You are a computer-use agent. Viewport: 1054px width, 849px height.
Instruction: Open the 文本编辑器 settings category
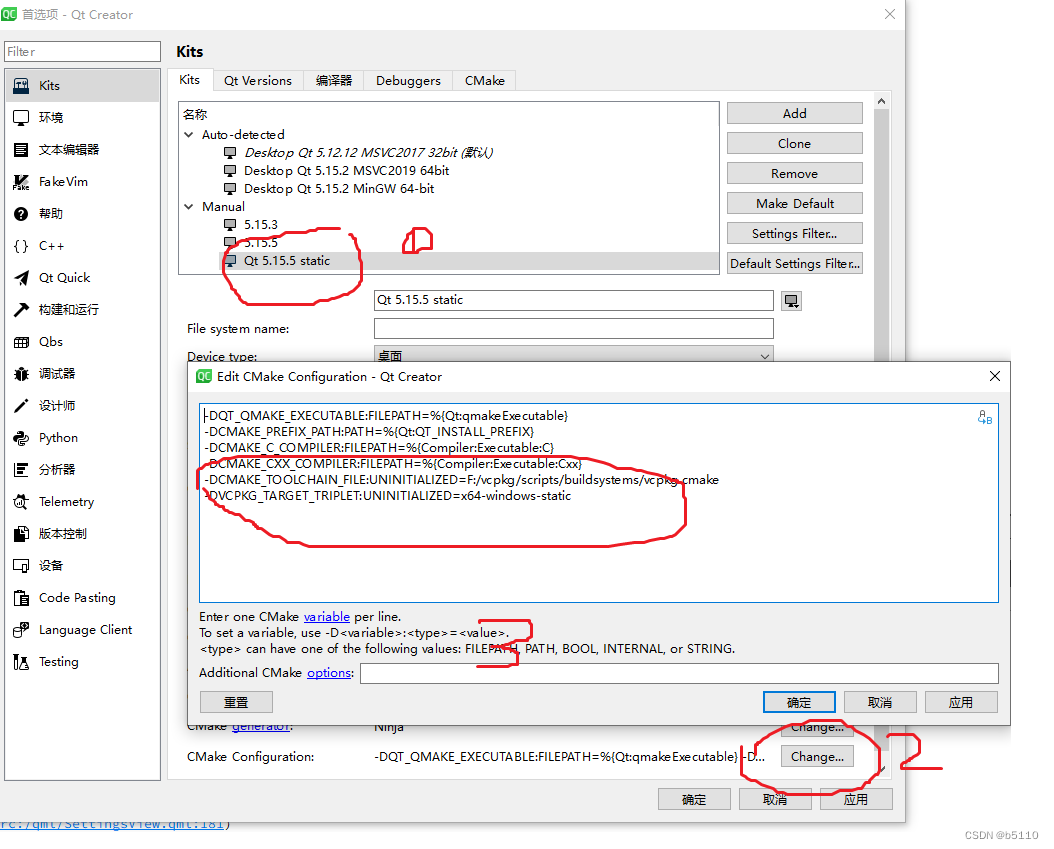82,149
